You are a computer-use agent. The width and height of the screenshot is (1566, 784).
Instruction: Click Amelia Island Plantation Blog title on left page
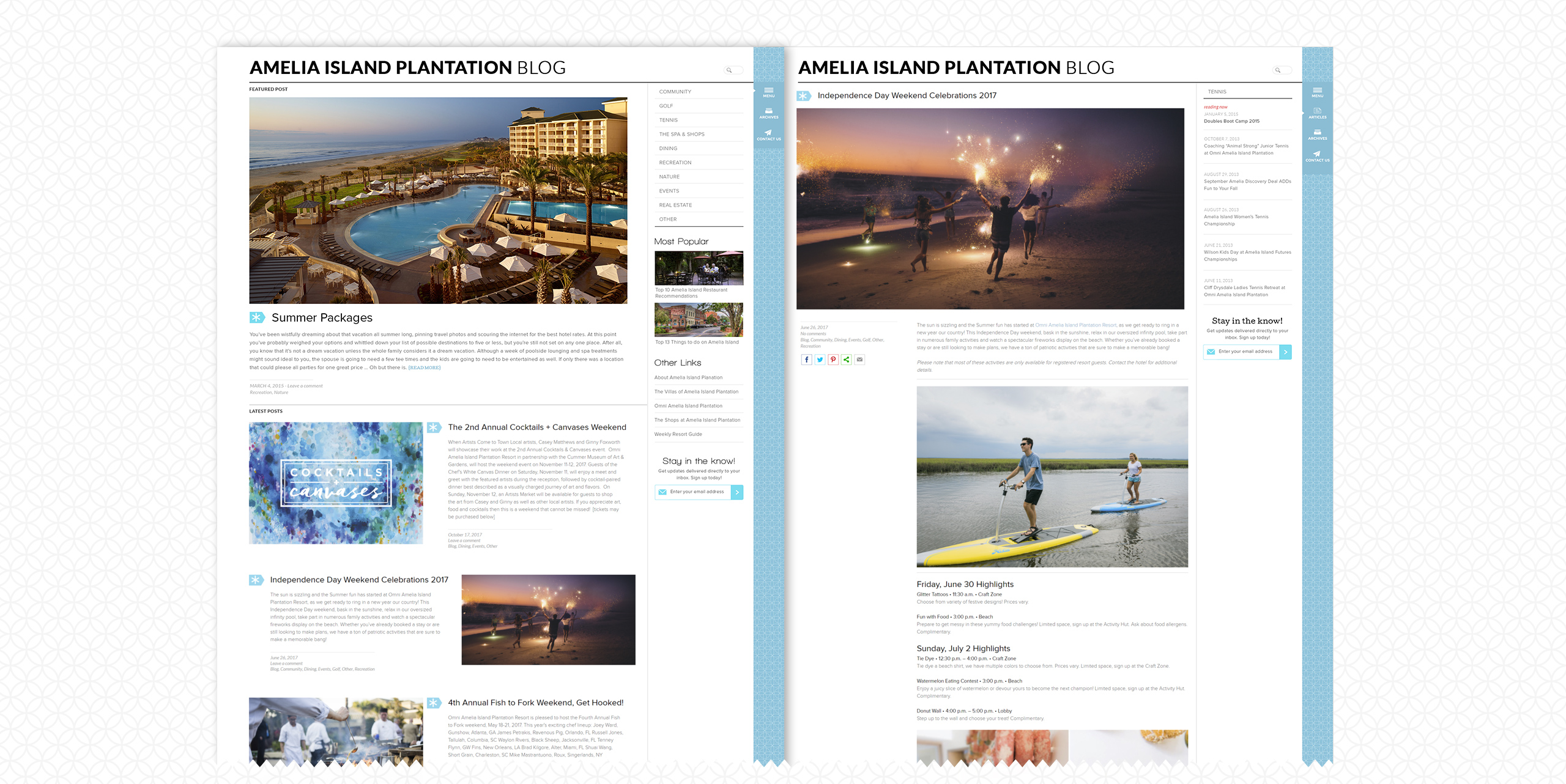click(407, 67)
